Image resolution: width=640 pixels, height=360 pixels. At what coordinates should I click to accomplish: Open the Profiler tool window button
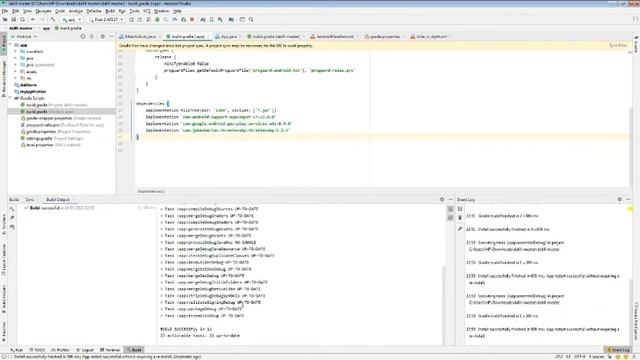[x=60, y=350]
